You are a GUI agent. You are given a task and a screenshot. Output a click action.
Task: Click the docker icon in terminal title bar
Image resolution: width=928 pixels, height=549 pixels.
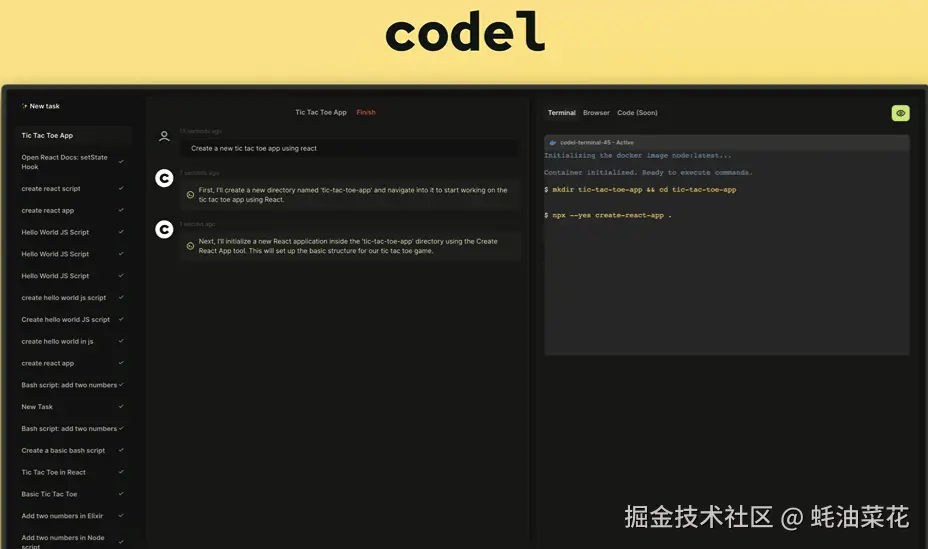pyautogui.click(x=553, y=143)
